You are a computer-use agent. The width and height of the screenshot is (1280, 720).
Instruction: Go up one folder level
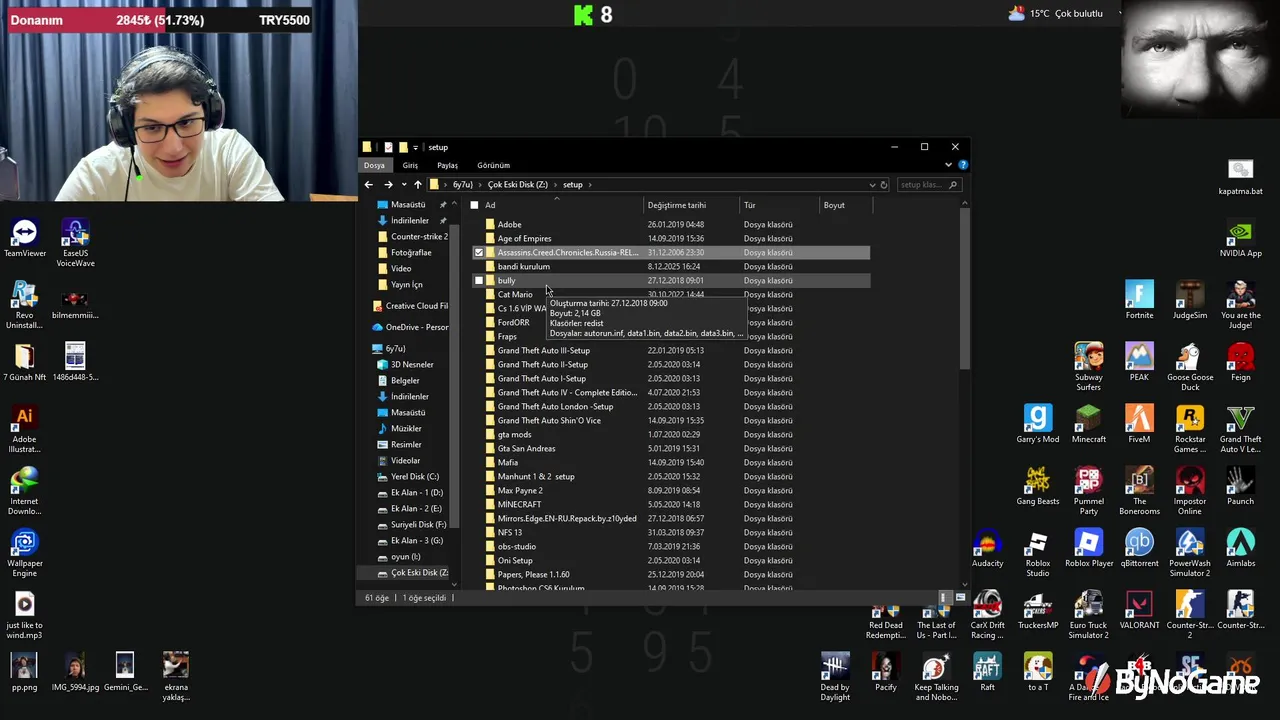click(x=418, y=185)
